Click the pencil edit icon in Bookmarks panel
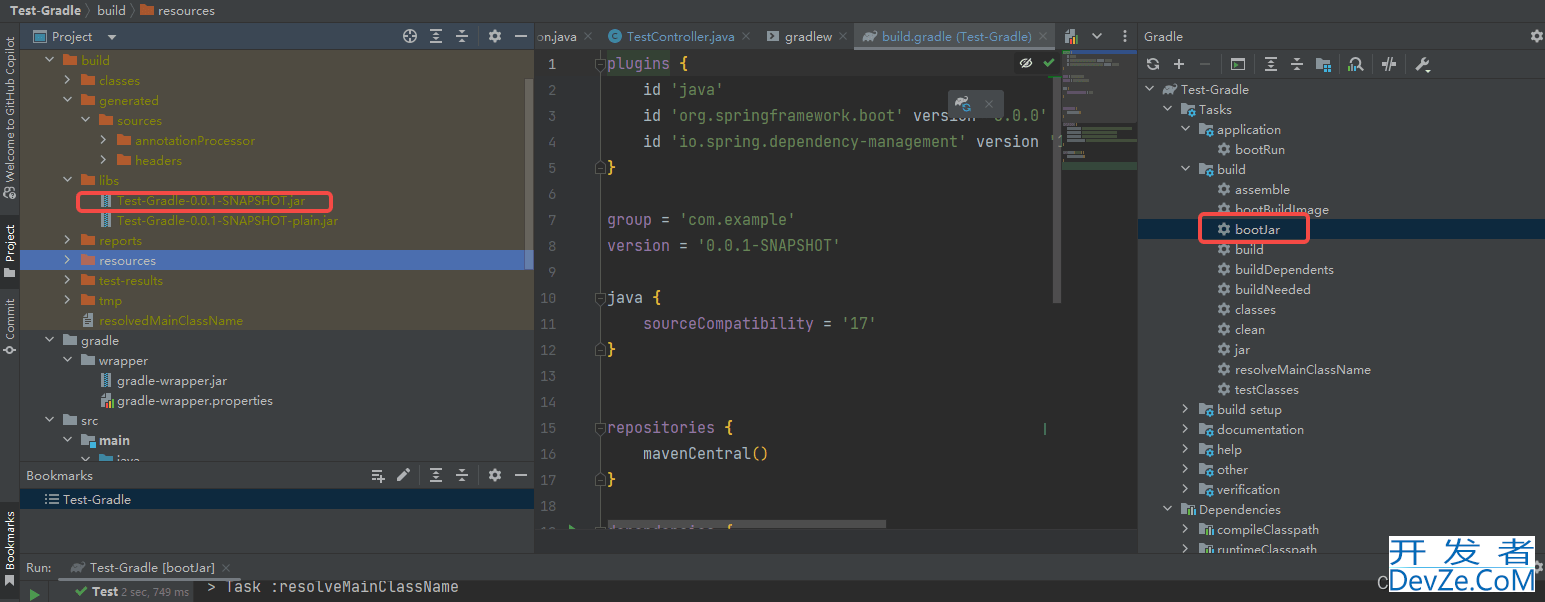 point(403,475)
